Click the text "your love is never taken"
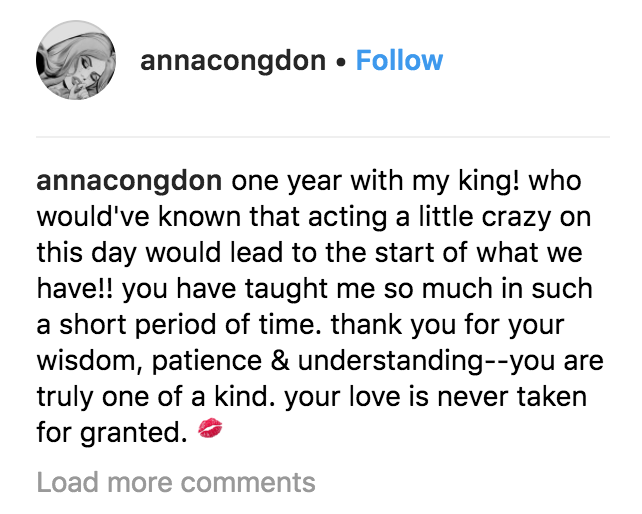The image size is (642, 514). 435,397
